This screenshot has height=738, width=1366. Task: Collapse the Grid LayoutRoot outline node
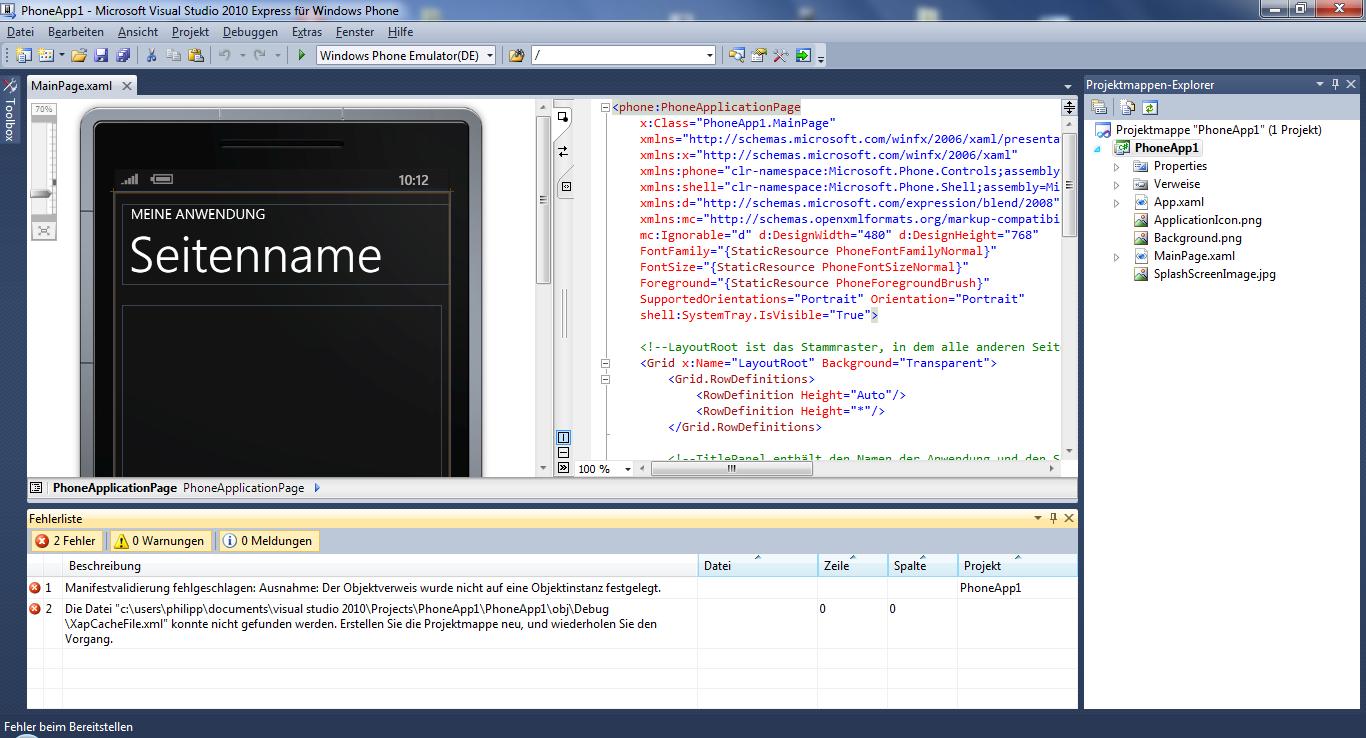[x=605, y=363]
